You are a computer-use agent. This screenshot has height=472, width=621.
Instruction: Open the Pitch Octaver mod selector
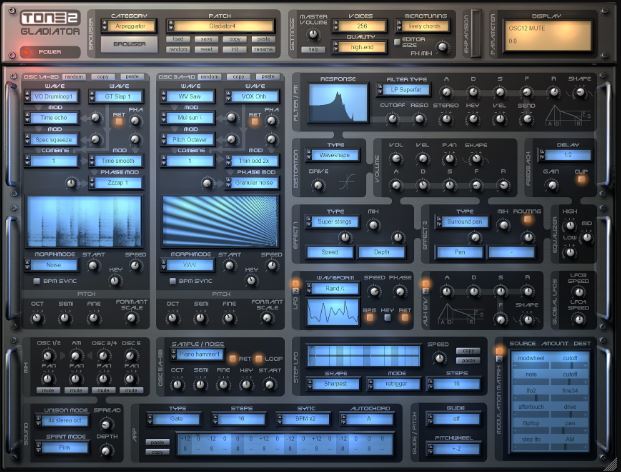pos(188,139)
